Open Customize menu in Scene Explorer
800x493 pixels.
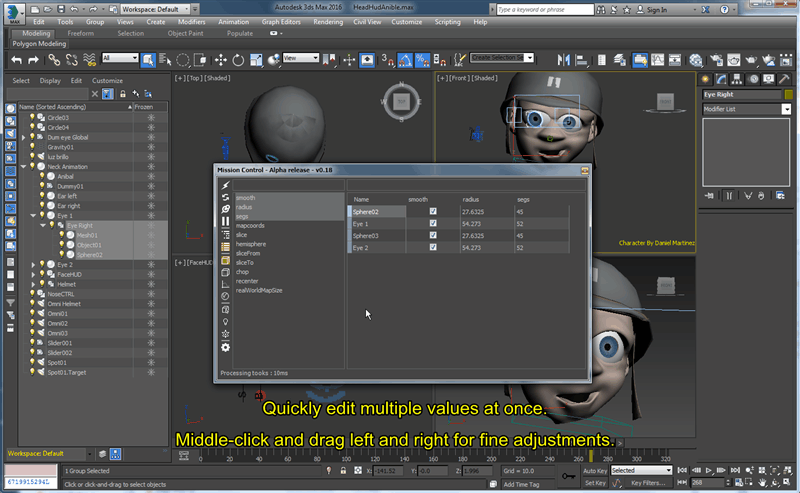pyautogui.click(x=107, y=81)
